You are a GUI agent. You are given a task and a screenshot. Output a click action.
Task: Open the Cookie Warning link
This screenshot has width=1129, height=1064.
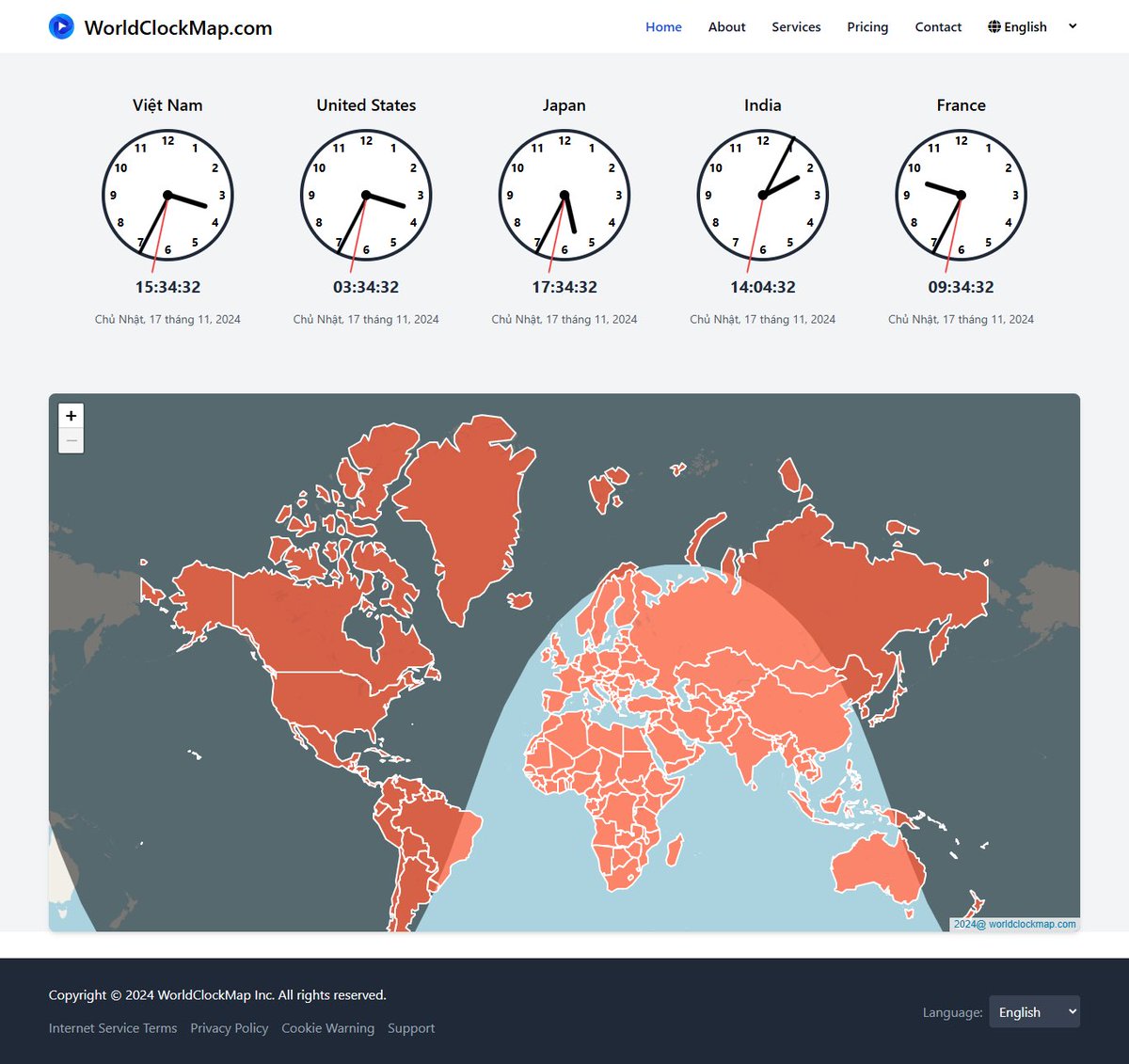[327, 1028]
